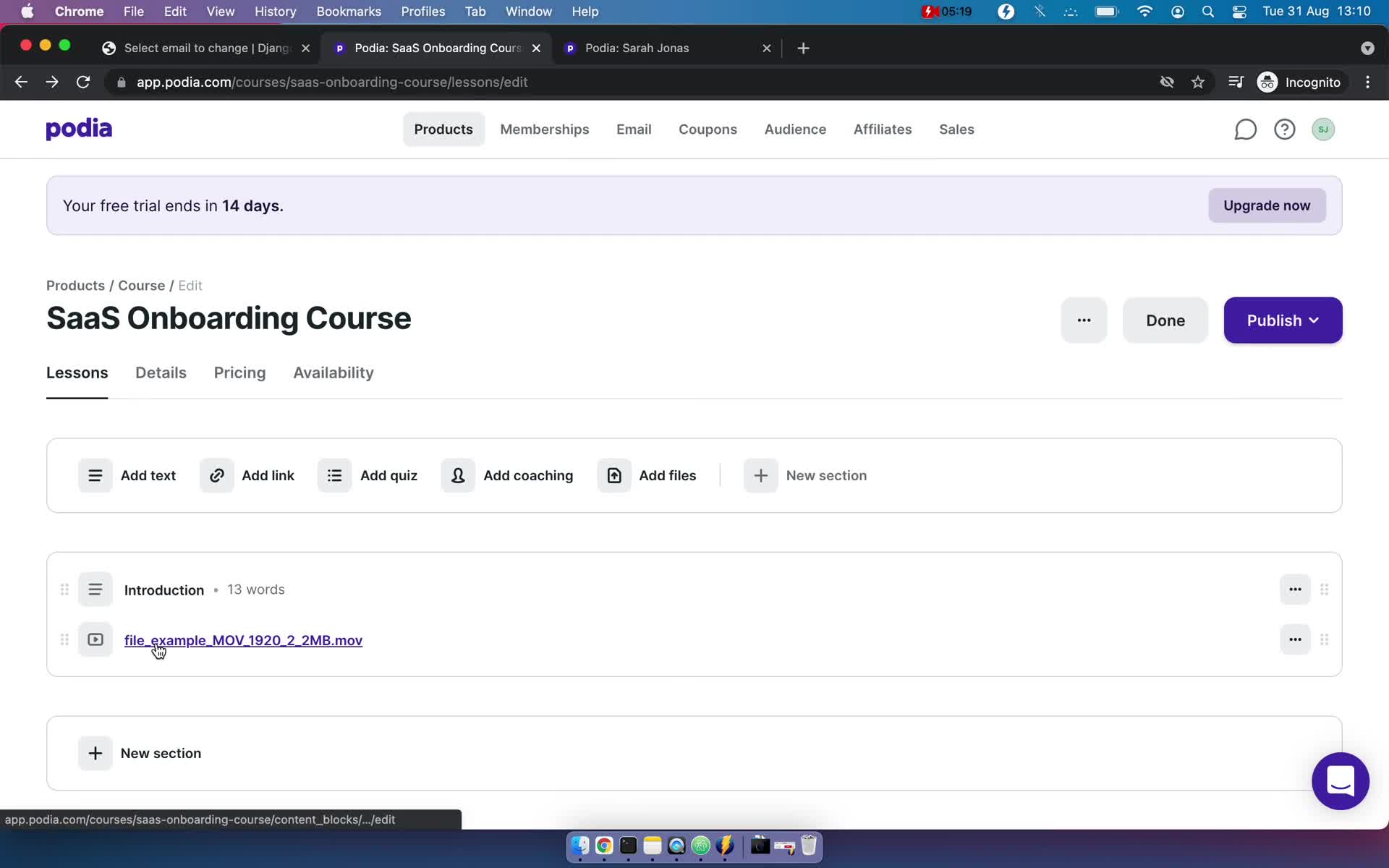Click the three-dot options on course toolbar
Screen dimensions: 1389x868
[1084, 320]
